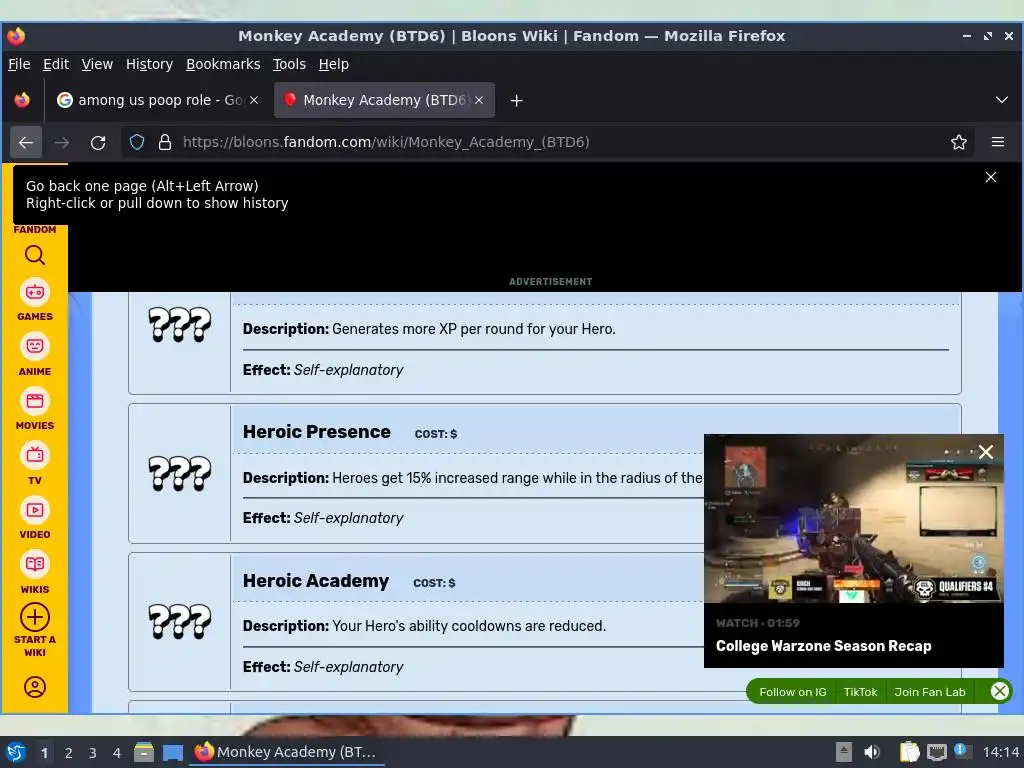Switch to workspace 2 in taskbar
This screenshot has height=768, width=1024.
(x=68, y=753)
